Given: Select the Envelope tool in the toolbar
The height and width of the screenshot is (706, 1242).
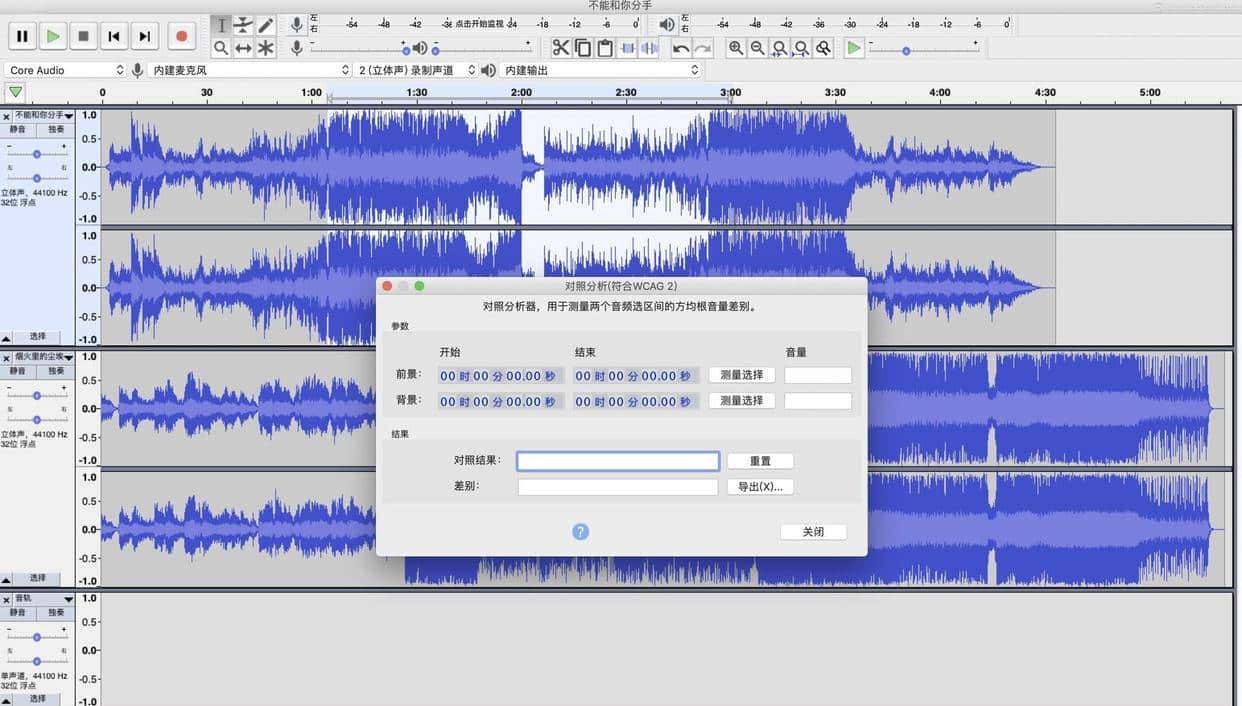Looking at the screenshot, I should click(x=243, y=25).
